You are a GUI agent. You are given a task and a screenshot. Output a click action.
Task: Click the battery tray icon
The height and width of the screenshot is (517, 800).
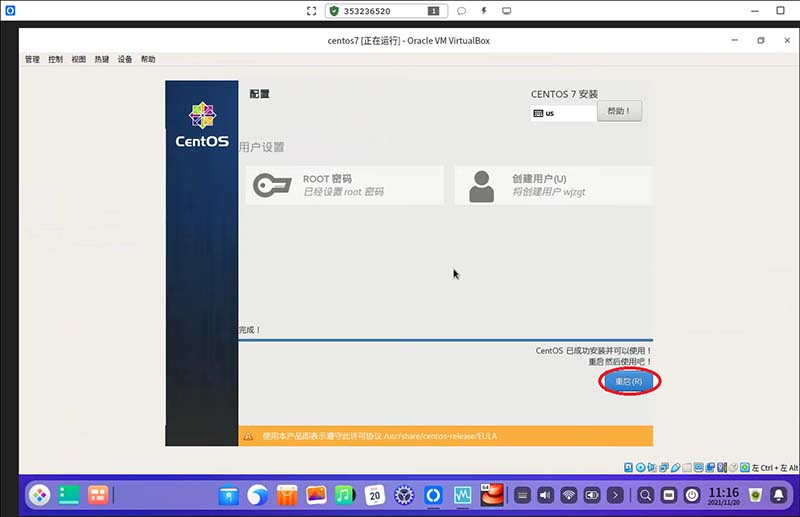pos(592,495)
